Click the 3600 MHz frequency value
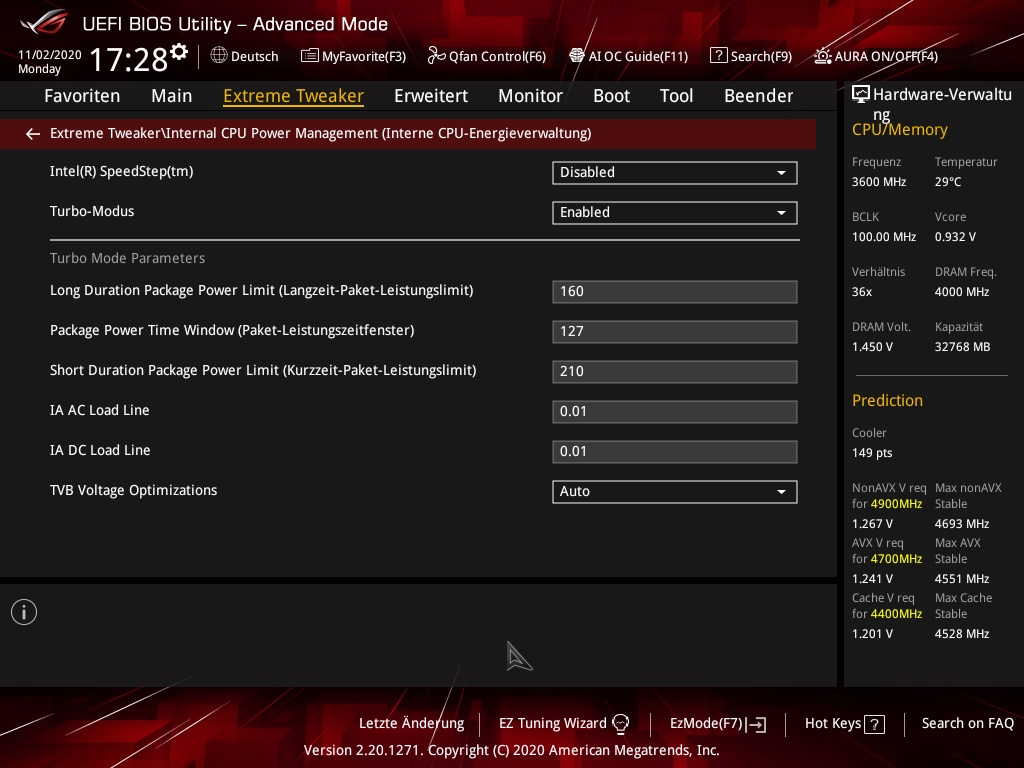 coord(878,182)
